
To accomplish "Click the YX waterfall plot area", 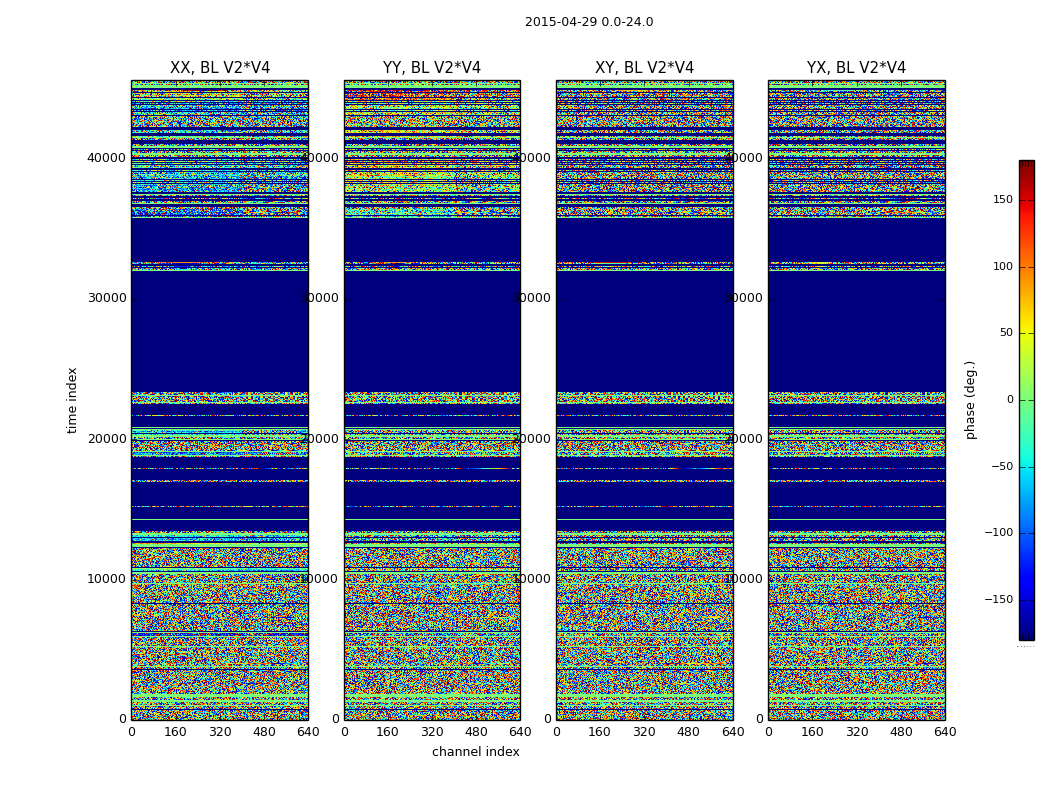I will [x=856, y=400].
